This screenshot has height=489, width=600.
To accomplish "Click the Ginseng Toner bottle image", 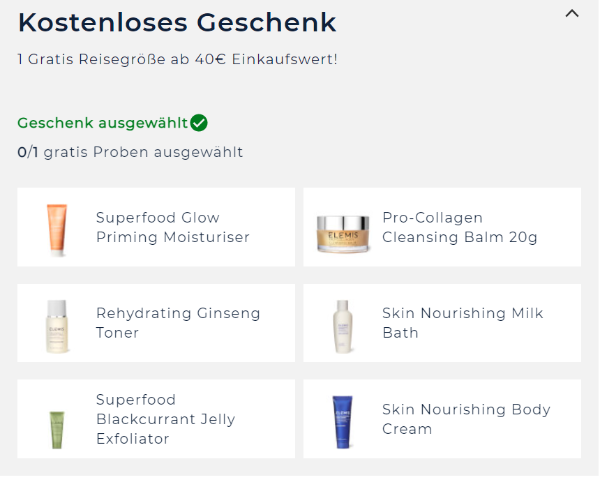I will 57,326.
